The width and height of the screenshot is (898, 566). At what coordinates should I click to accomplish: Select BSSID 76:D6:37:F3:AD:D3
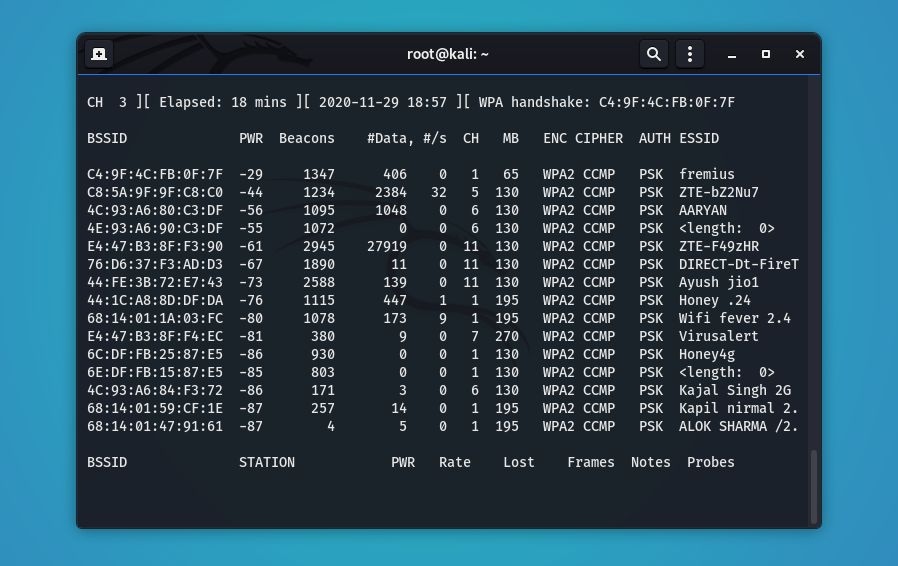(x=155, y=265)
